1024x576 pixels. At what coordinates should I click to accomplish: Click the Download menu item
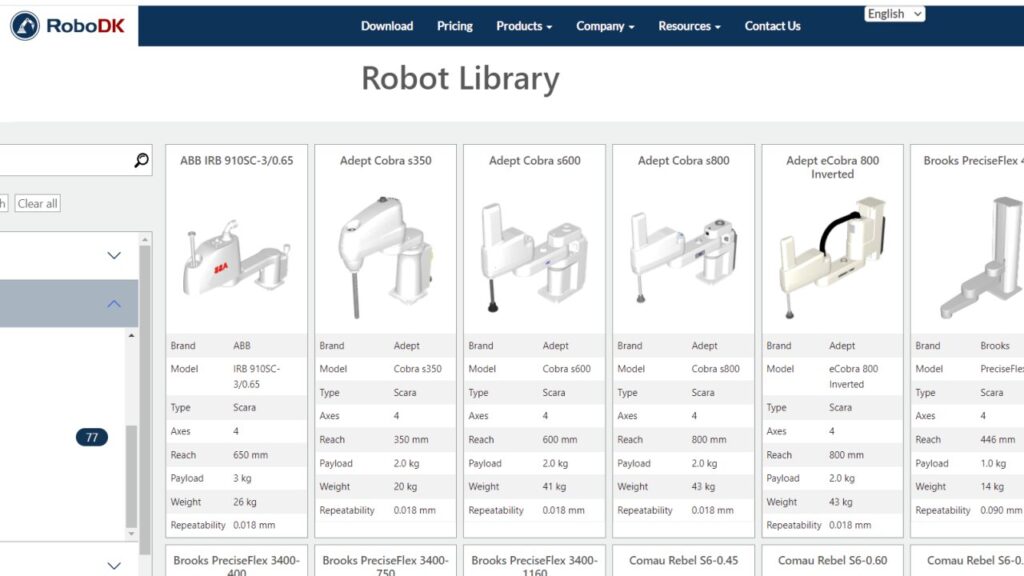tap(387, 26)
